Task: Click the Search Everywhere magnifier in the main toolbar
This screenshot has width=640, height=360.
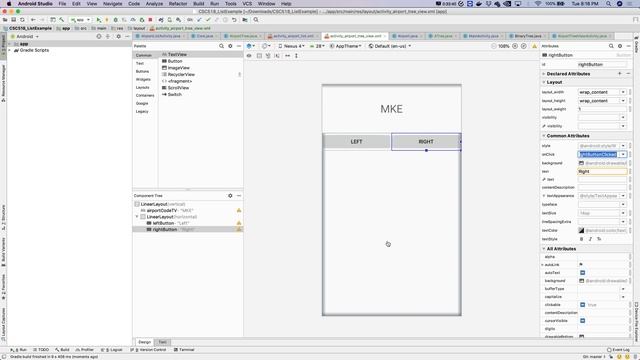Action: (256, 20)
